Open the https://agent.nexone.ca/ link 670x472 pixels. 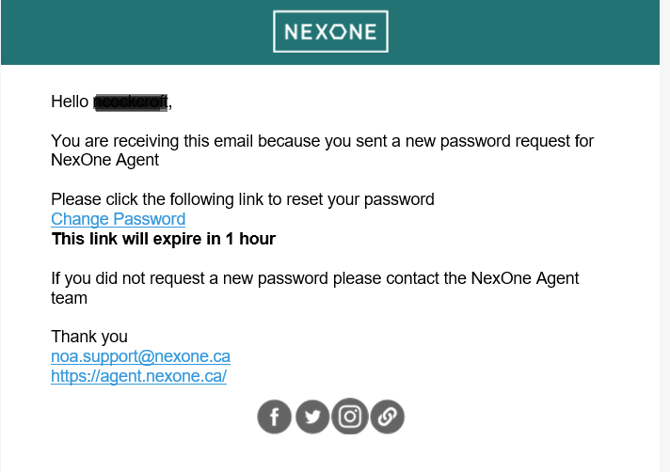(x=139, y=376)
